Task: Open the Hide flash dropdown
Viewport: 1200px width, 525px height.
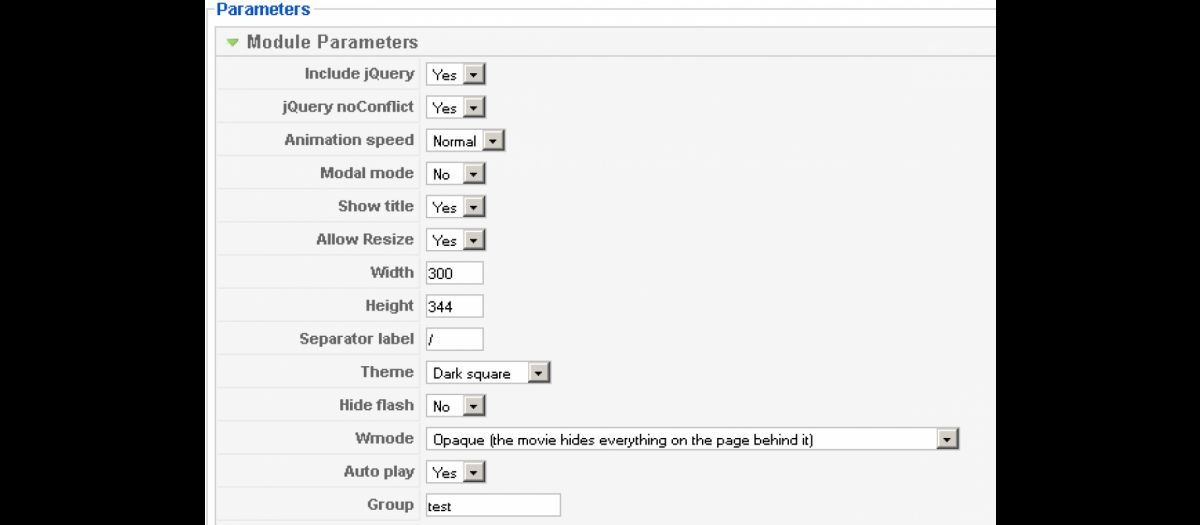Action: [x=455, y=406]
